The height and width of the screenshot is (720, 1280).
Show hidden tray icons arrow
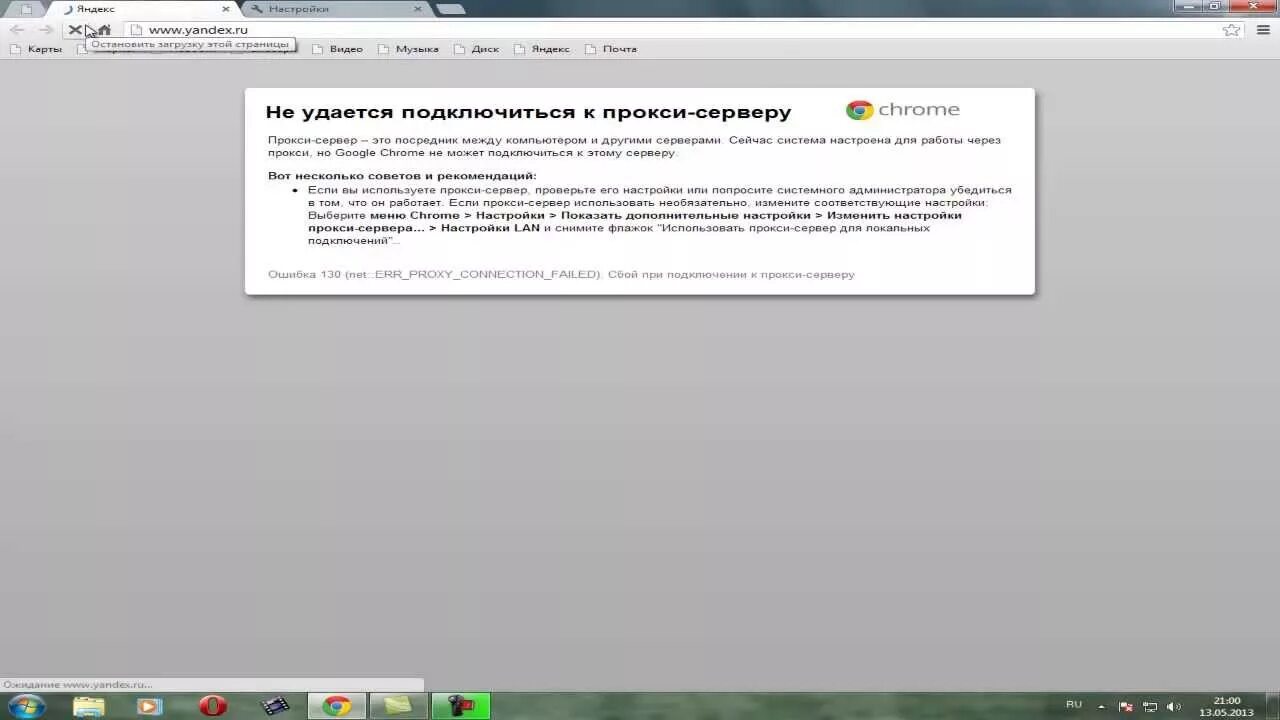[x=1102, y=706]
